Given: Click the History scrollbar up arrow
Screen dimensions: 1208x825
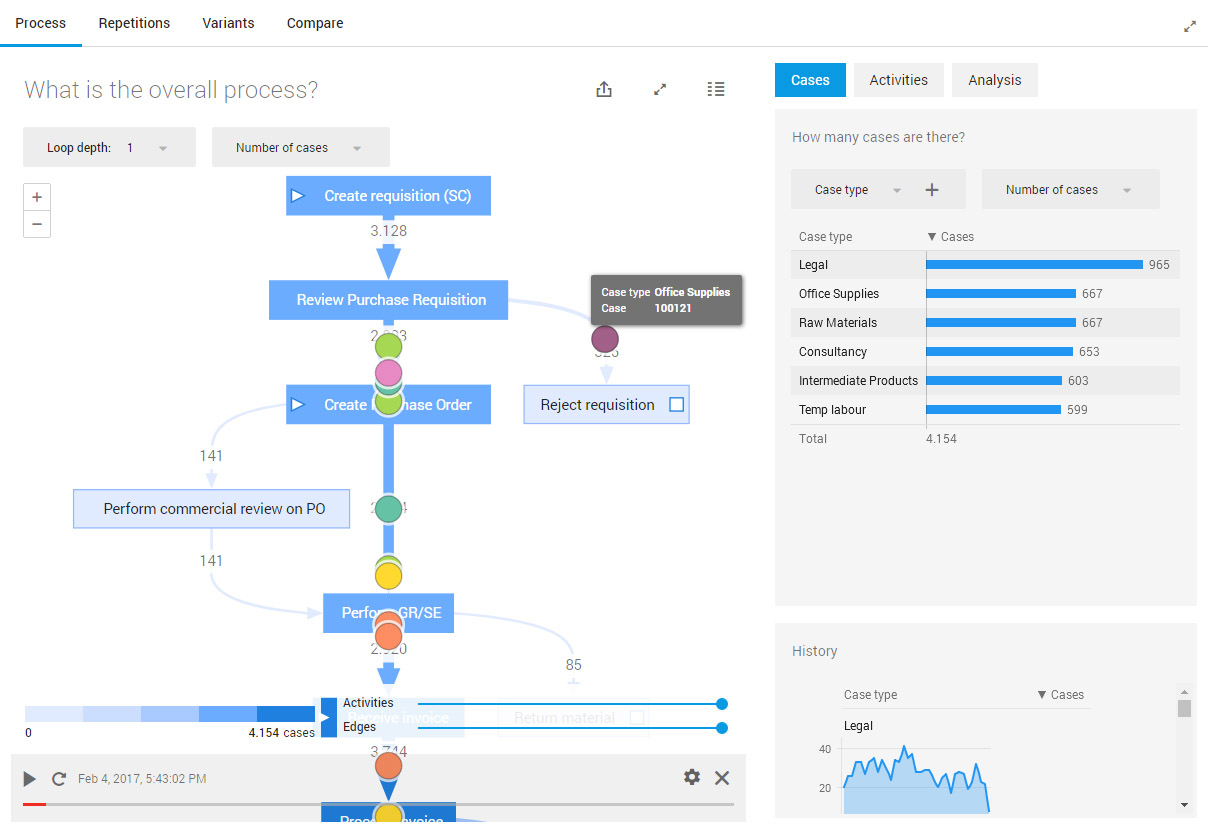Looking at the screenshot, I should [1184, 691].
